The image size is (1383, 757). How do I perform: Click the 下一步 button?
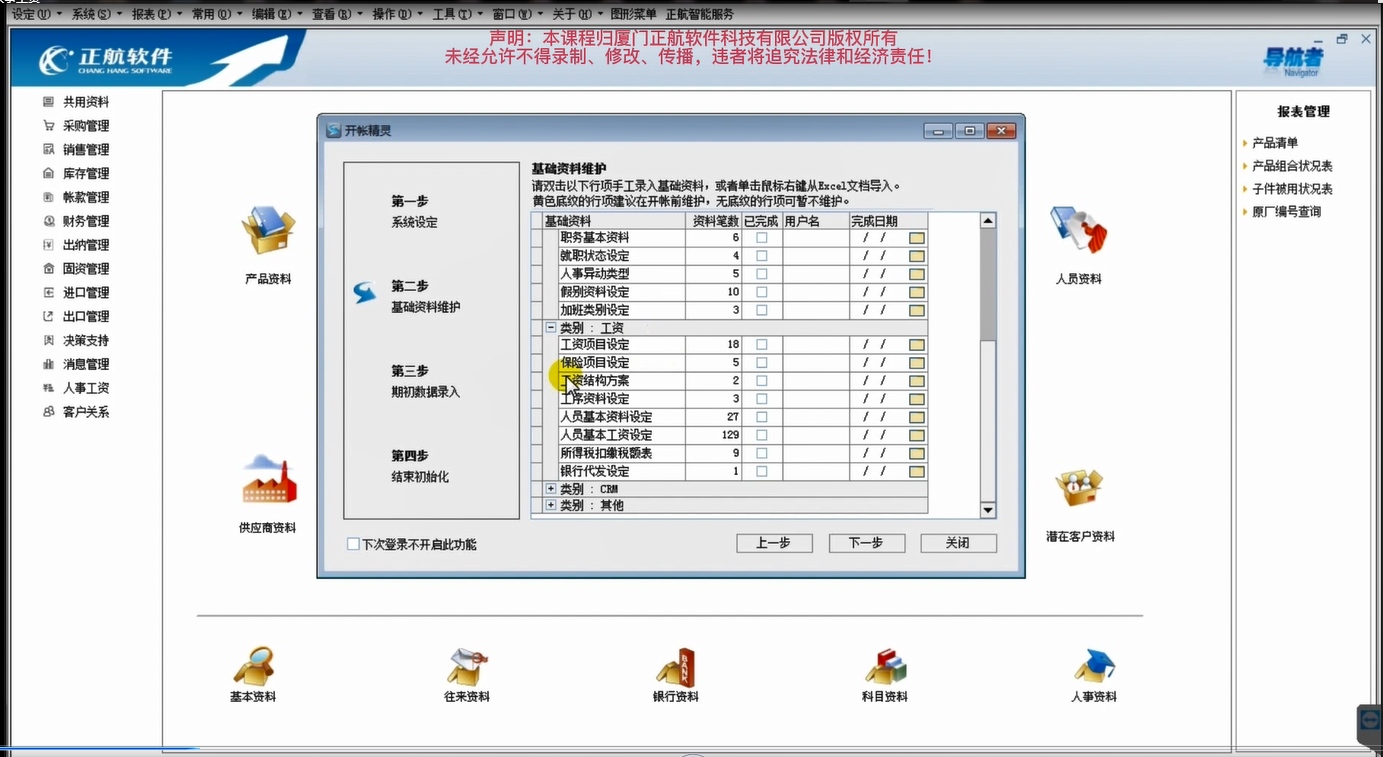(867, 543)
